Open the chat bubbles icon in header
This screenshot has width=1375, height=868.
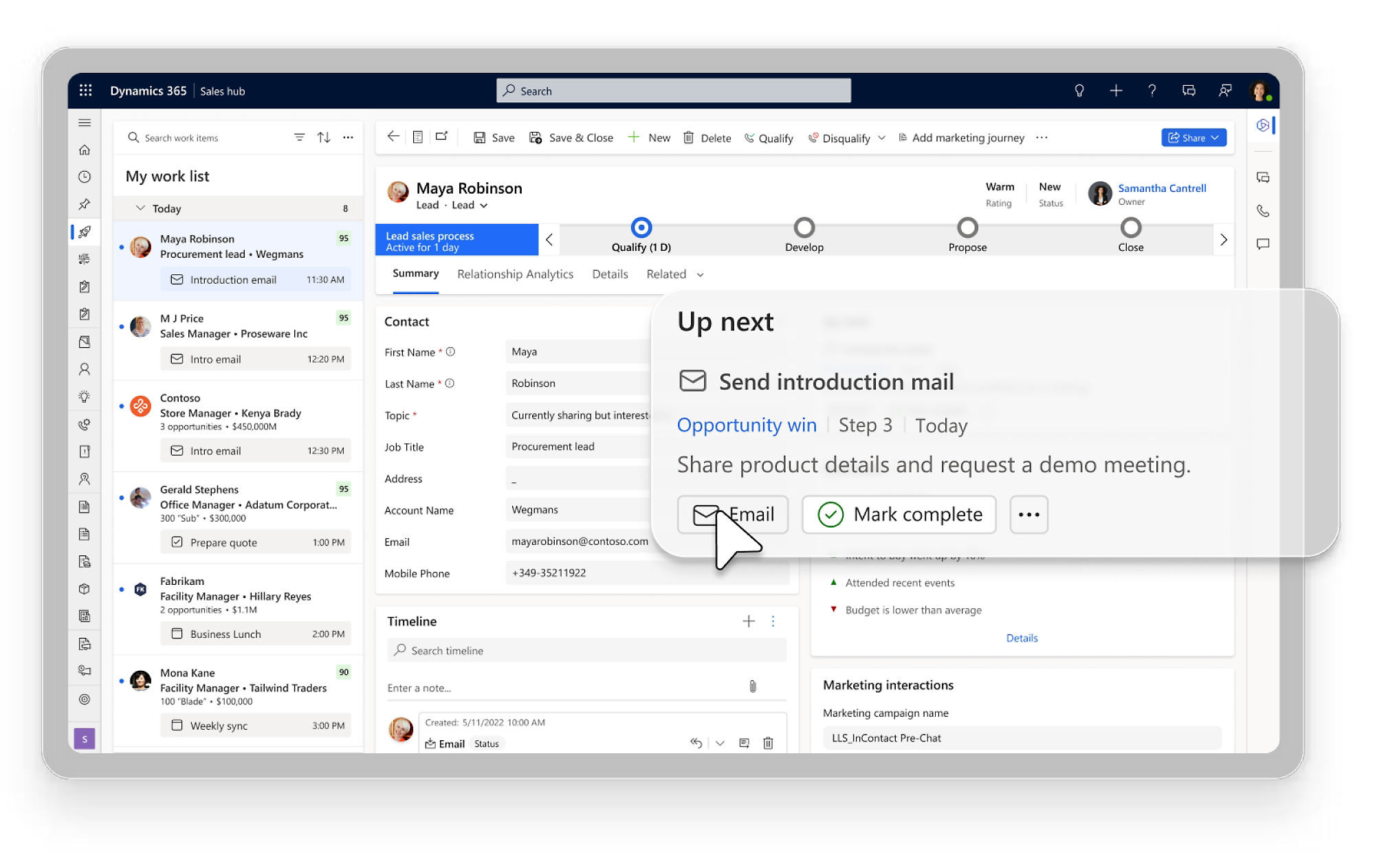click(x=1189, y=91)
